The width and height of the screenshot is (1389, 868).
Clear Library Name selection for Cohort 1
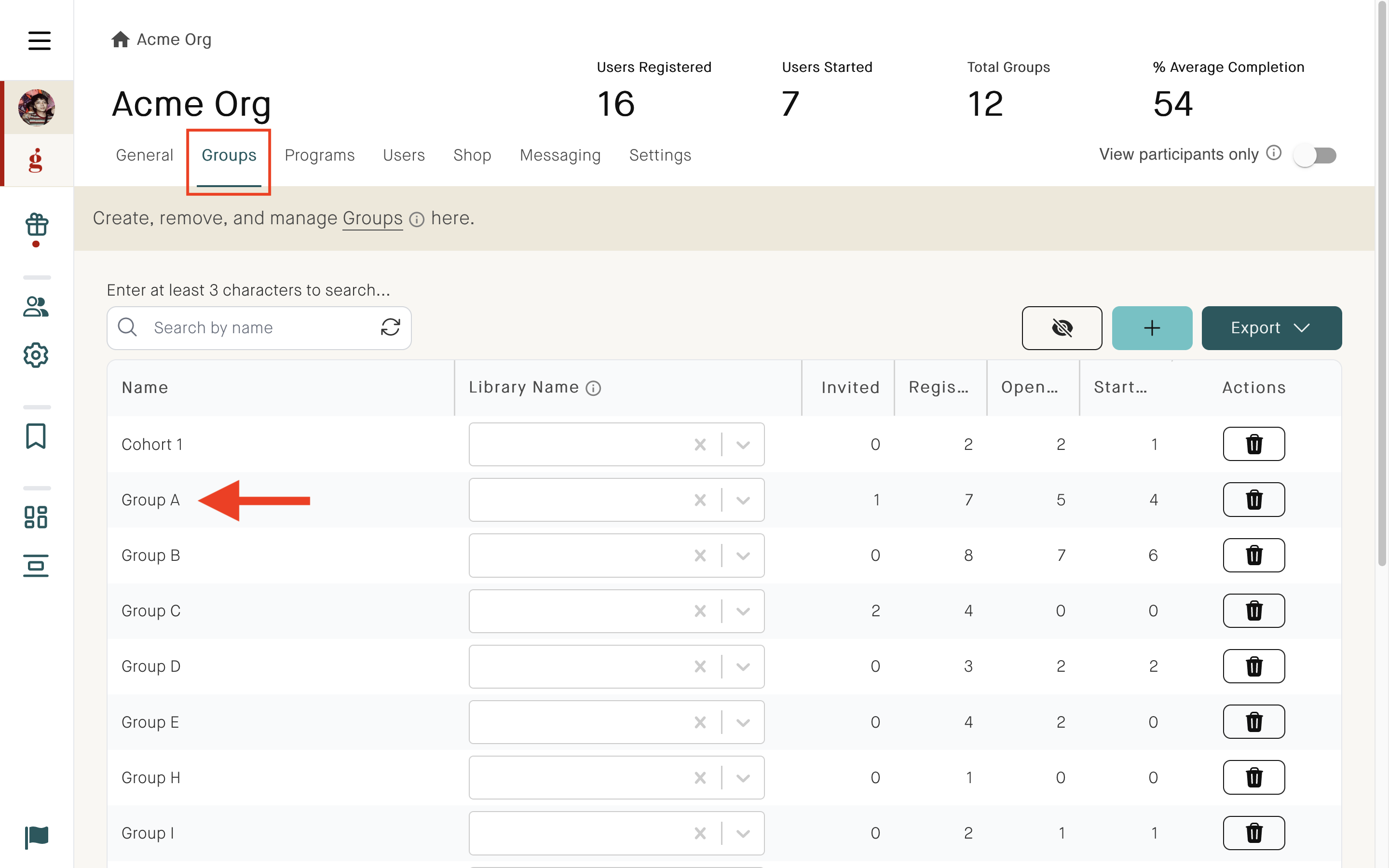[700, 444]
